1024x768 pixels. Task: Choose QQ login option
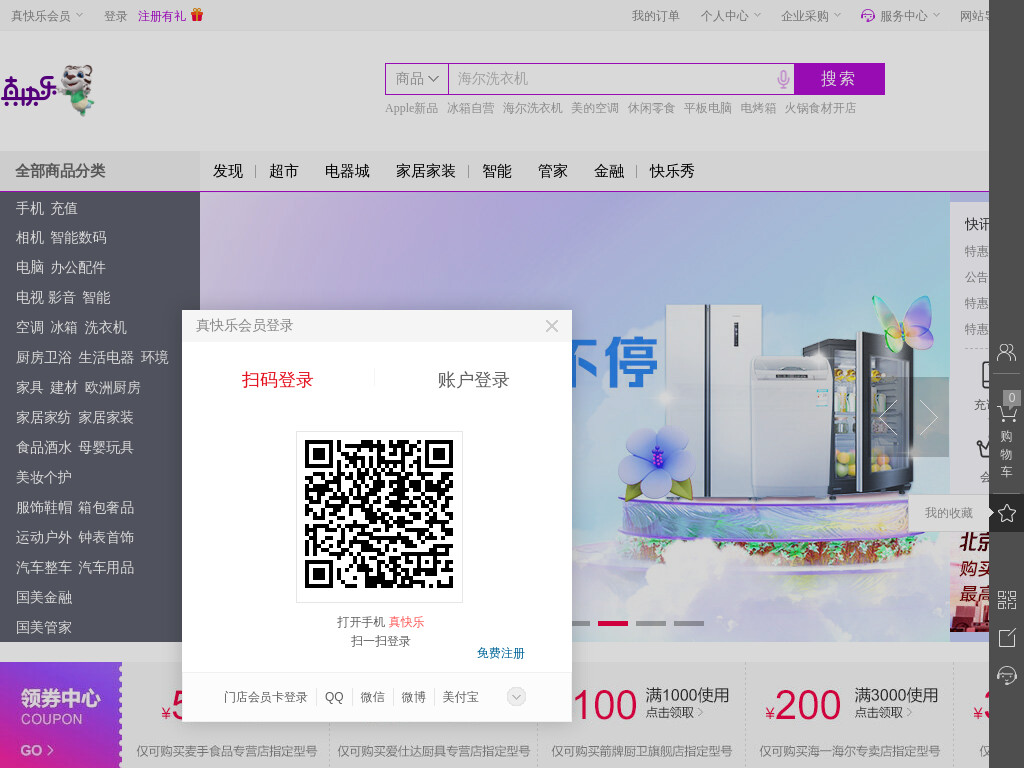click(x=334, y=697)
